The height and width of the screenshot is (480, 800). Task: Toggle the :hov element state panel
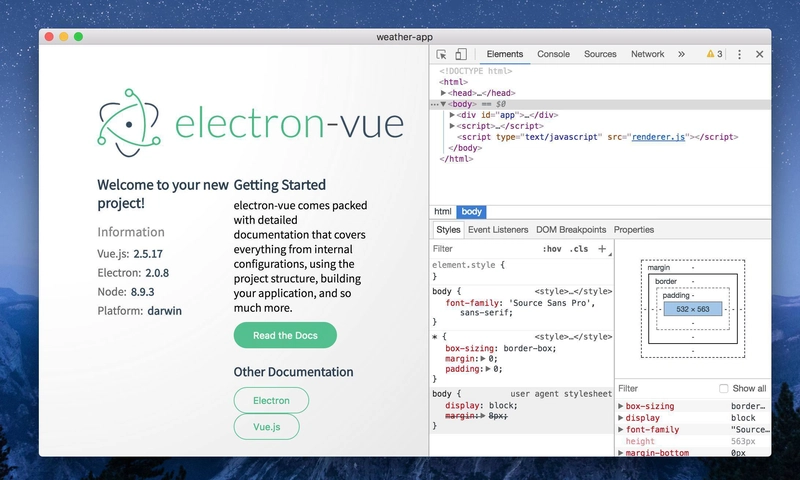coord(552,249)
